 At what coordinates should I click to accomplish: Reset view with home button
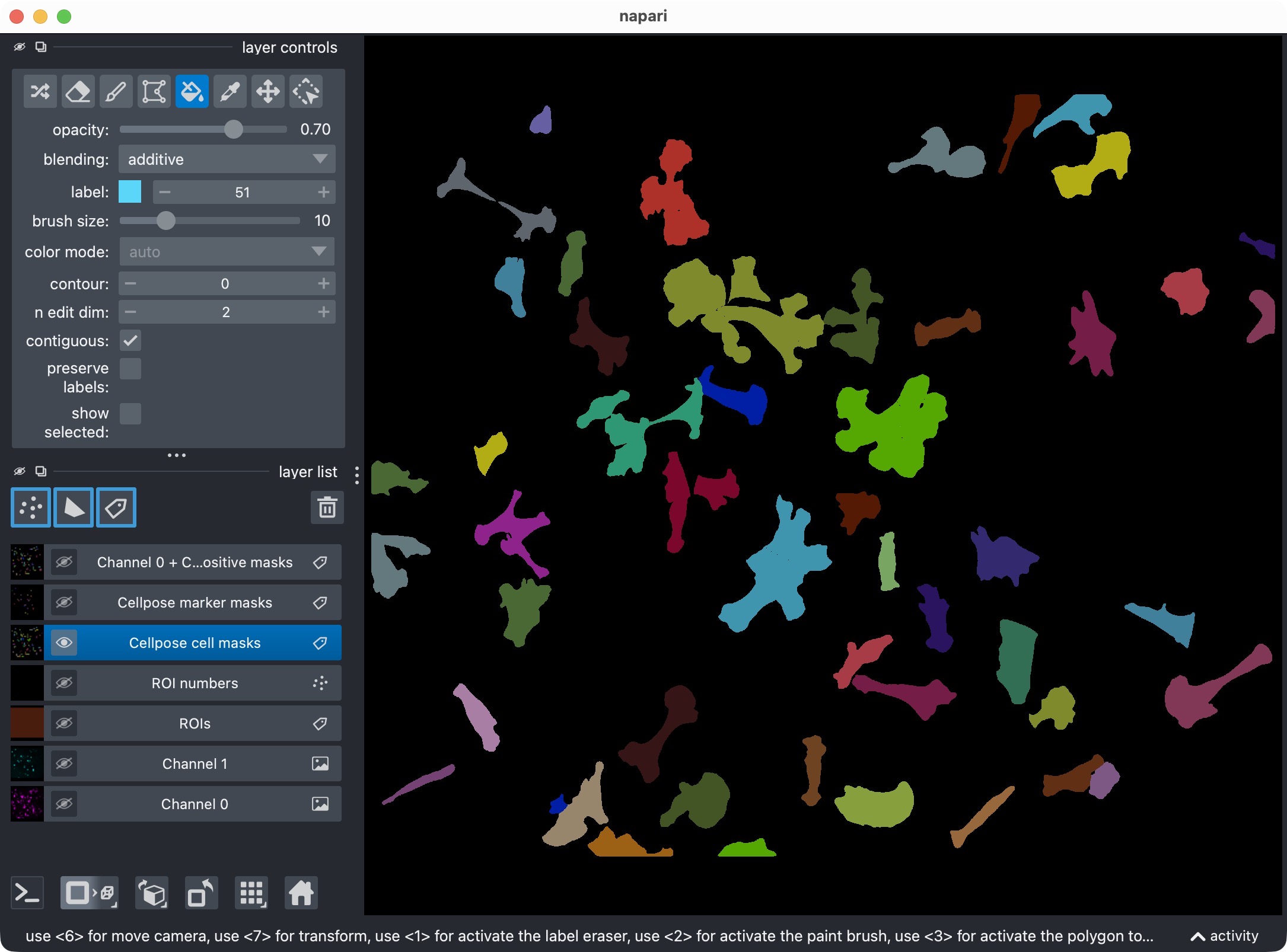point(301,893)
